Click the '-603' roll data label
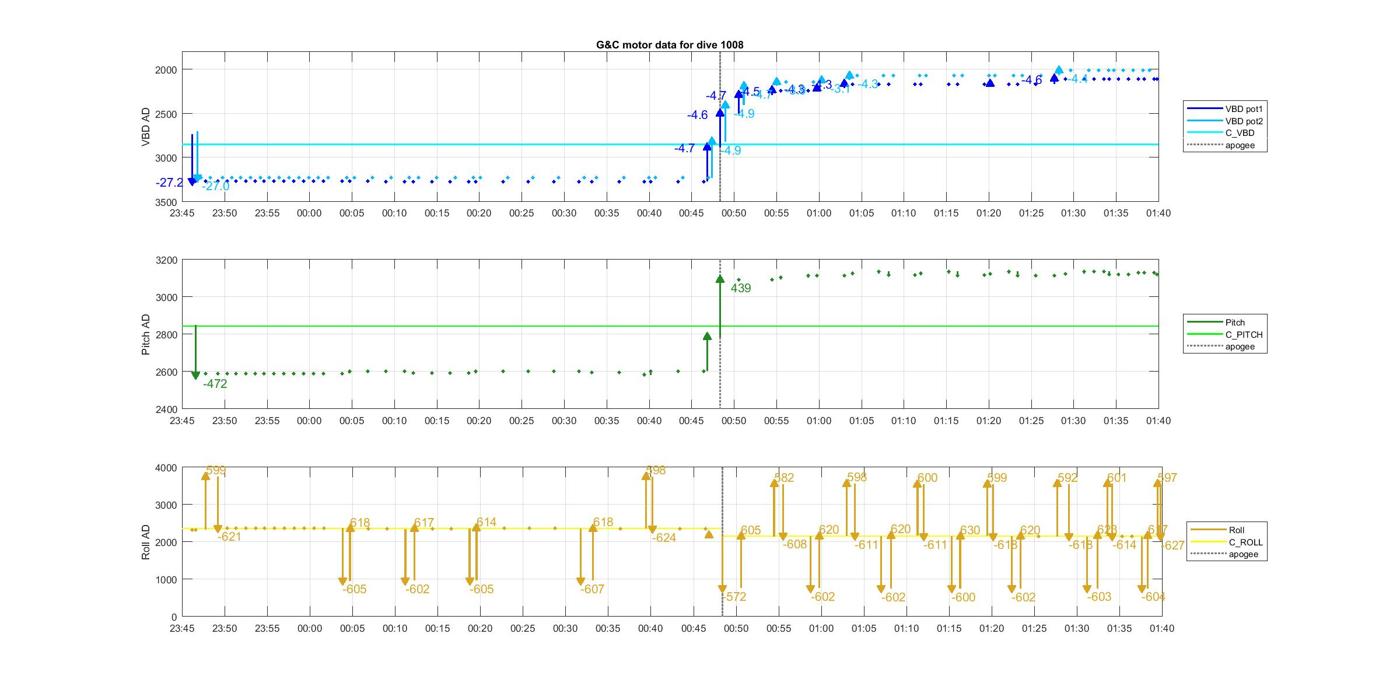The height and width of the screenshot is (693, 1400). pyautogui.click(x=1099, y=597)
